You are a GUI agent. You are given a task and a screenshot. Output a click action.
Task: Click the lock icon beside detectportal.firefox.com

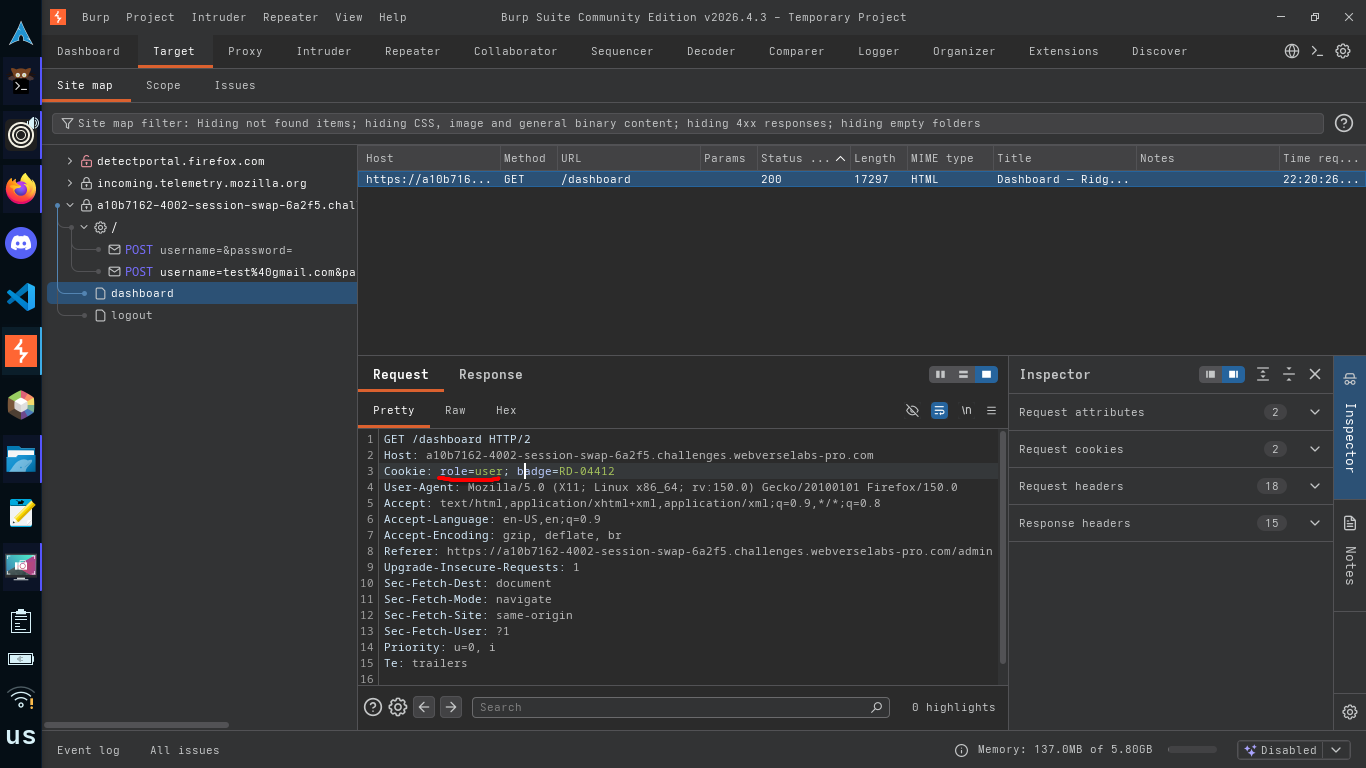coord(87,161)
